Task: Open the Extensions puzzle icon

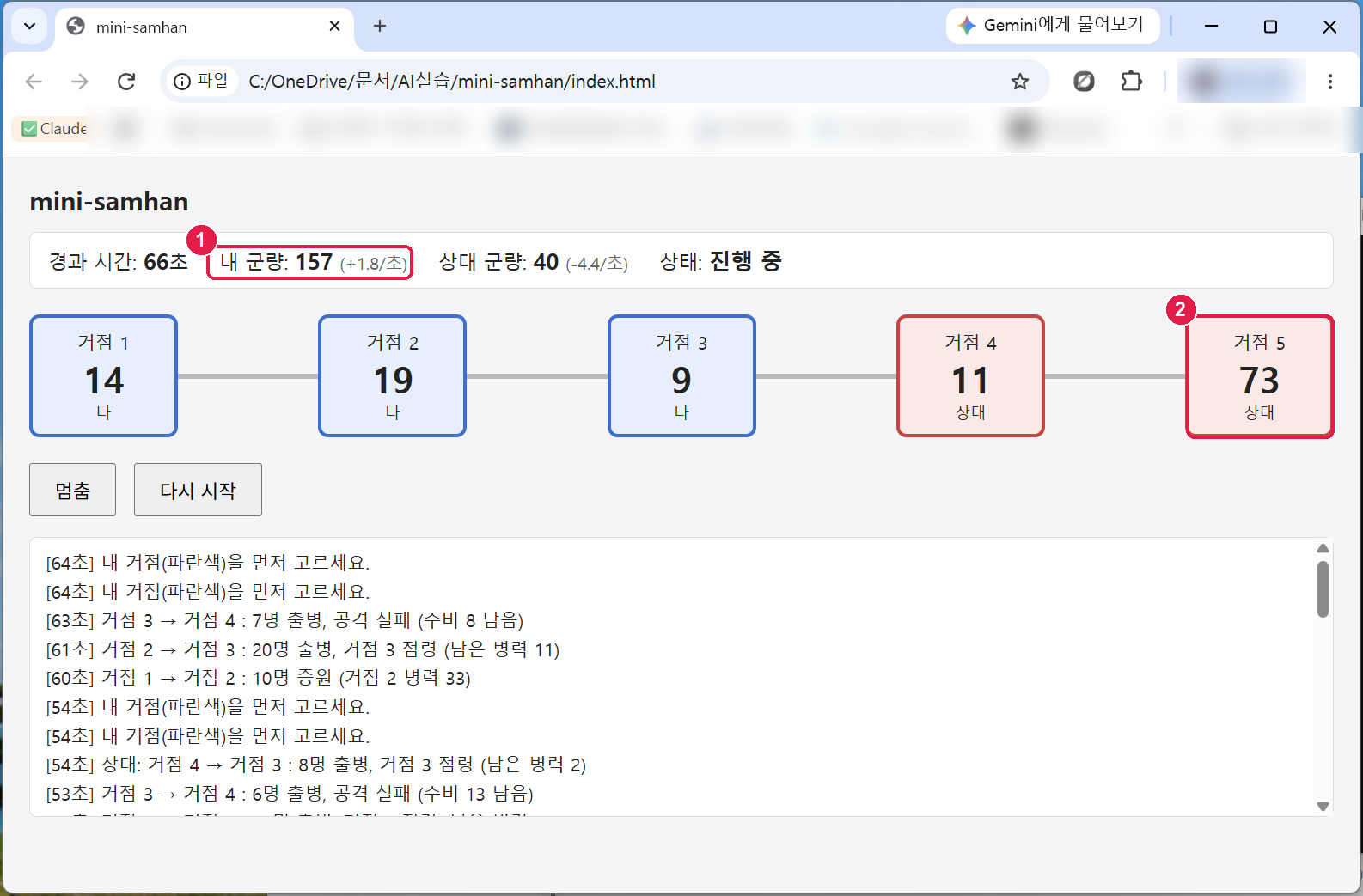Action: point(1132,82)
